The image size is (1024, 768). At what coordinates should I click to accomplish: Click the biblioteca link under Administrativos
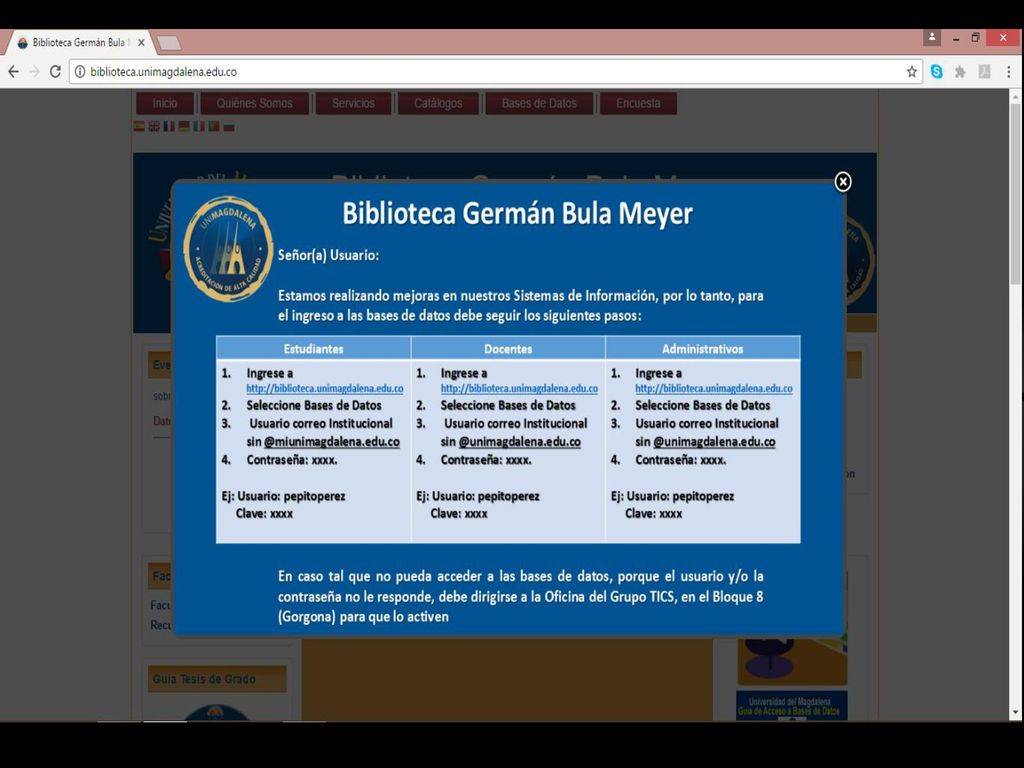click(714, 388)
